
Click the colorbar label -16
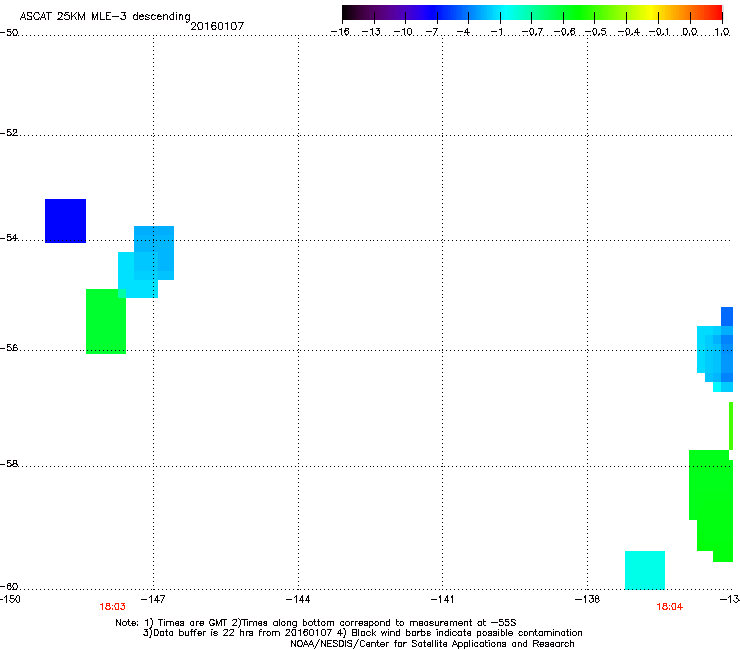pos(340,32)
